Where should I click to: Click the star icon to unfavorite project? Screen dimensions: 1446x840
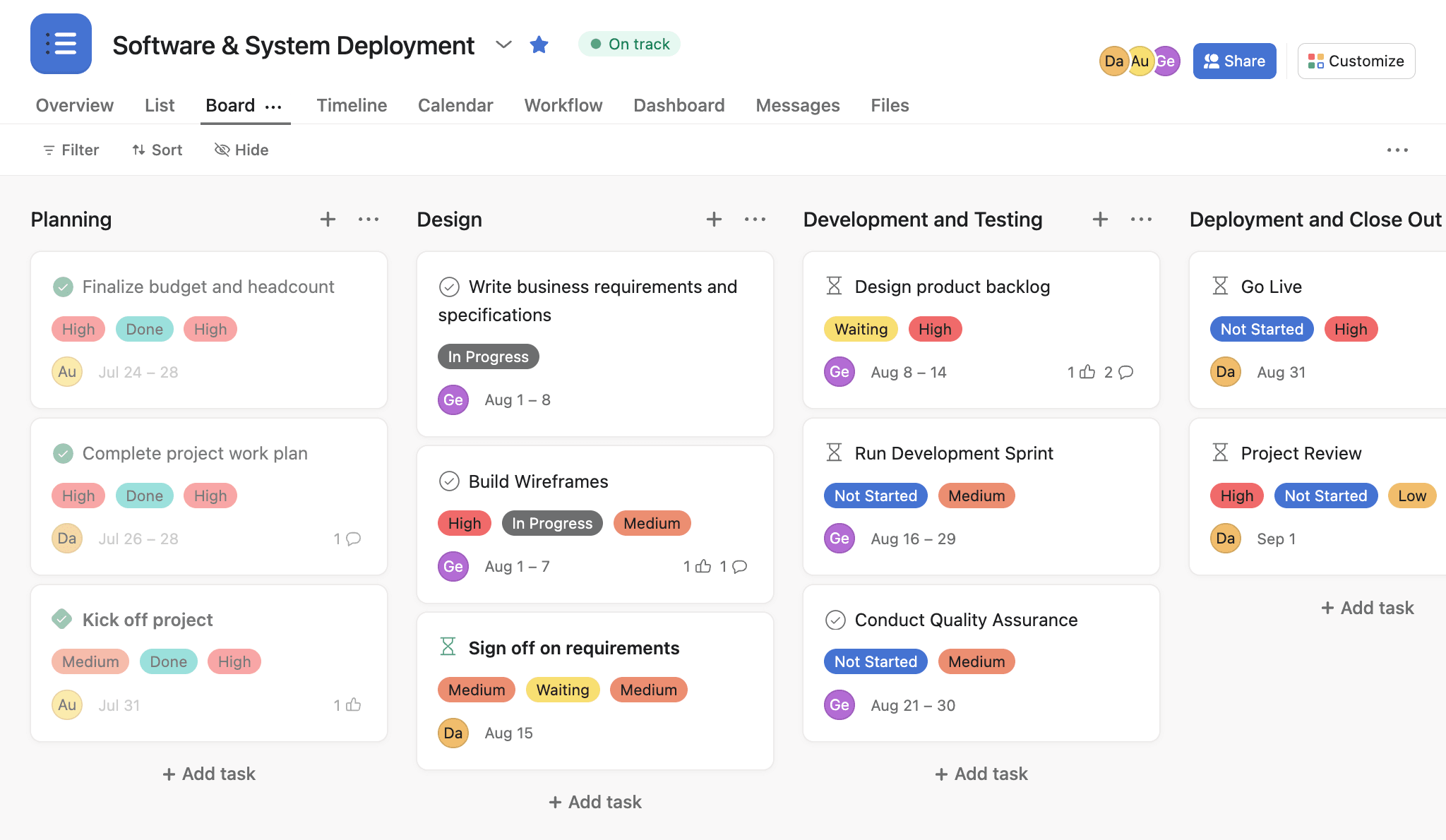[x=538, y=43]
